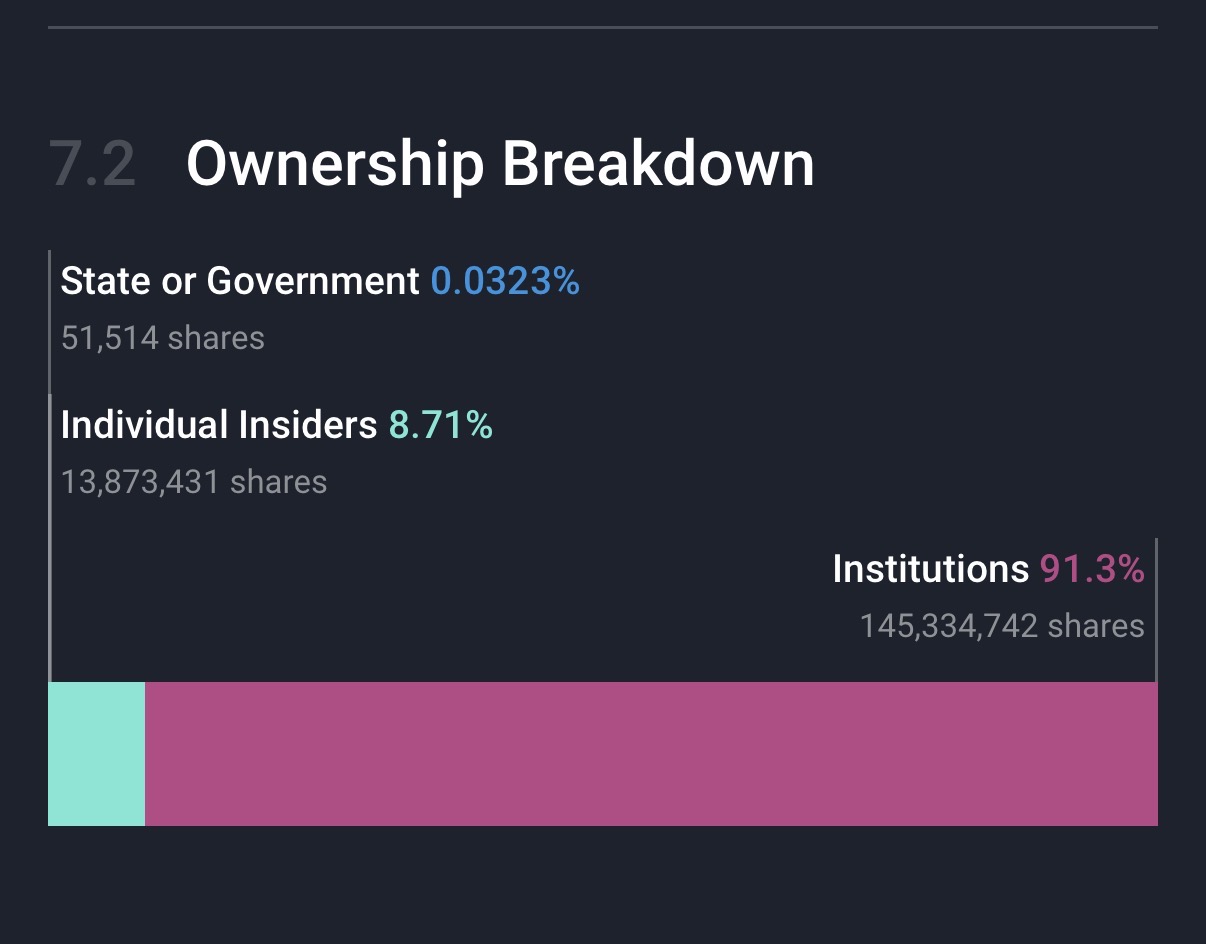
Task: Click the teal Individual Insiders bar segment
Action: (x=96, y=754)
